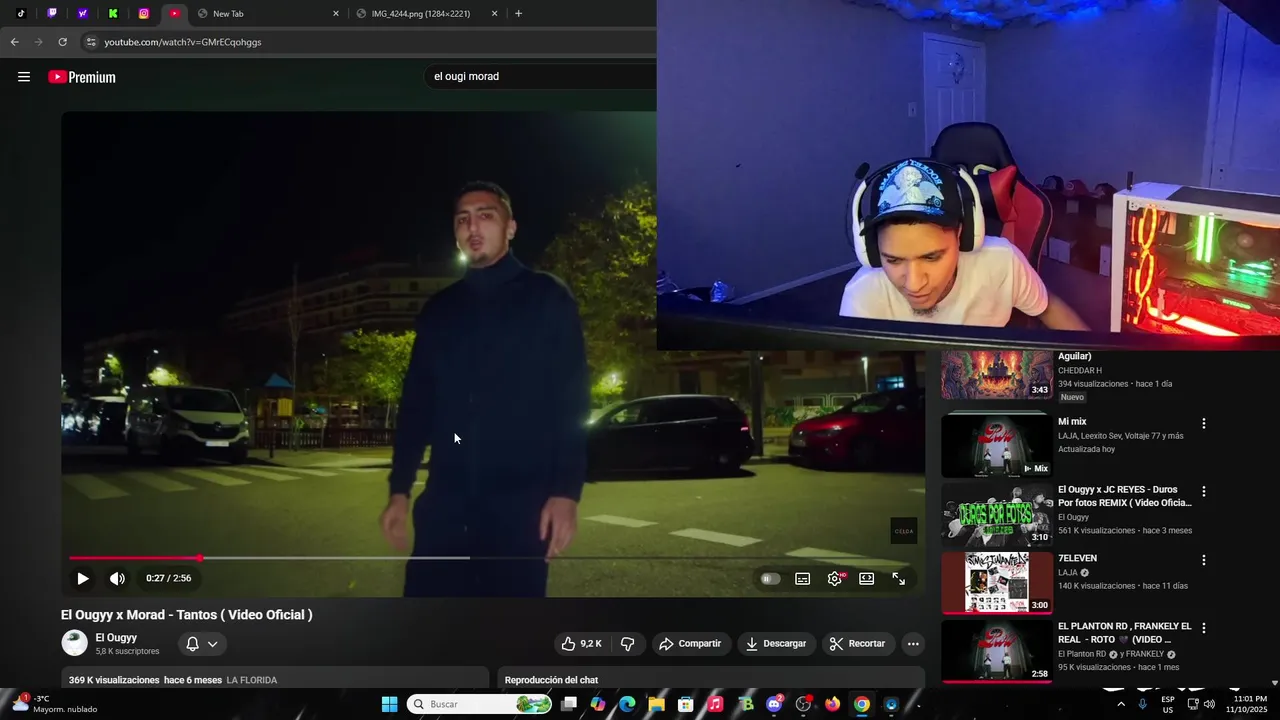This screenshot has height=720, width=1280.
Task: Go back in browser history
Action: tap(14, 42)
